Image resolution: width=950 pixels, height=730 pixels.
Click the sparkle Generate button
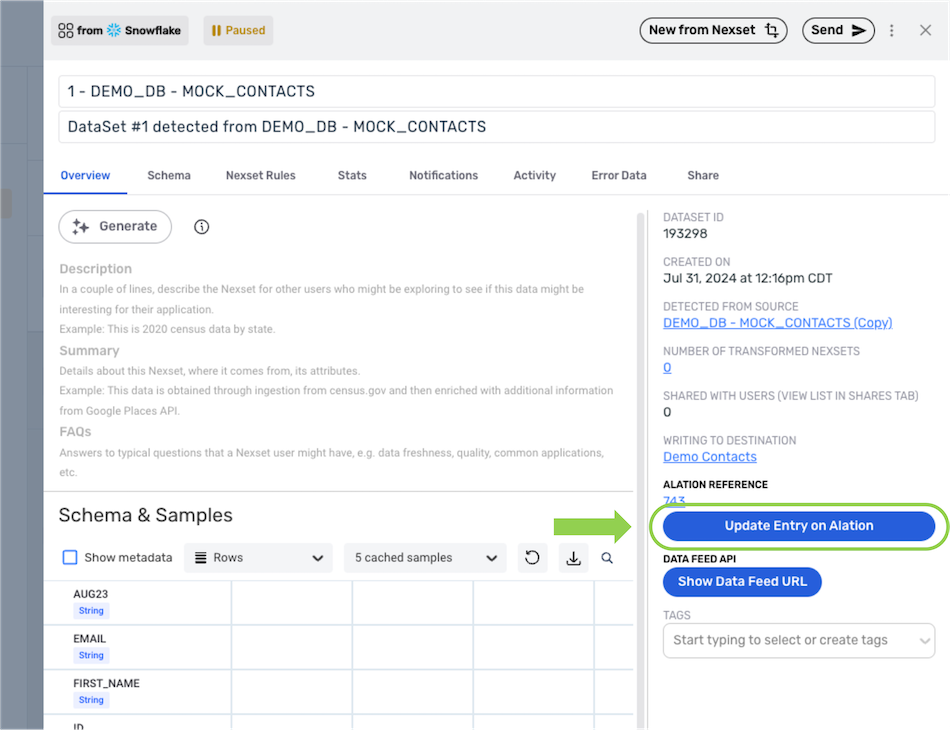[x=115, y=227]
